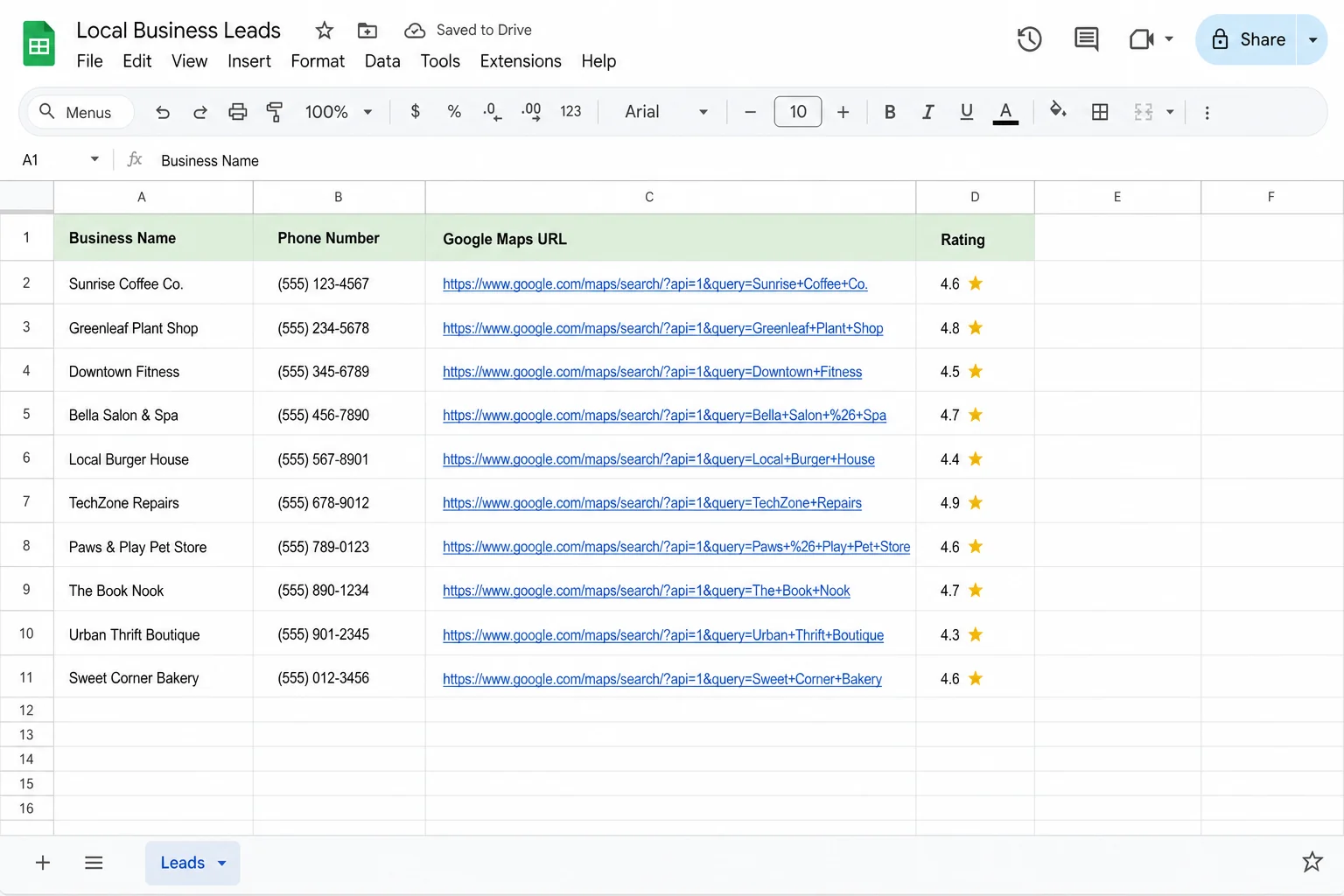Format as currency dollar sign

[416, 111]
